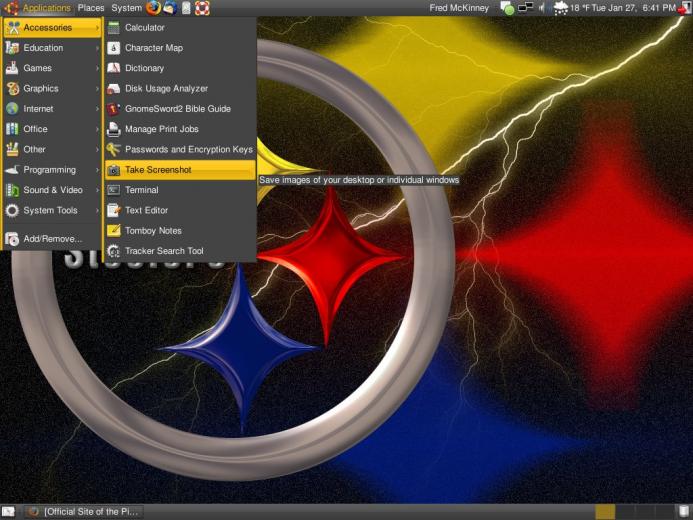Click the Show Desktop button in bottom panel
Screen dimensions: 693x520
pyautogui.click(x=8, y=512)
